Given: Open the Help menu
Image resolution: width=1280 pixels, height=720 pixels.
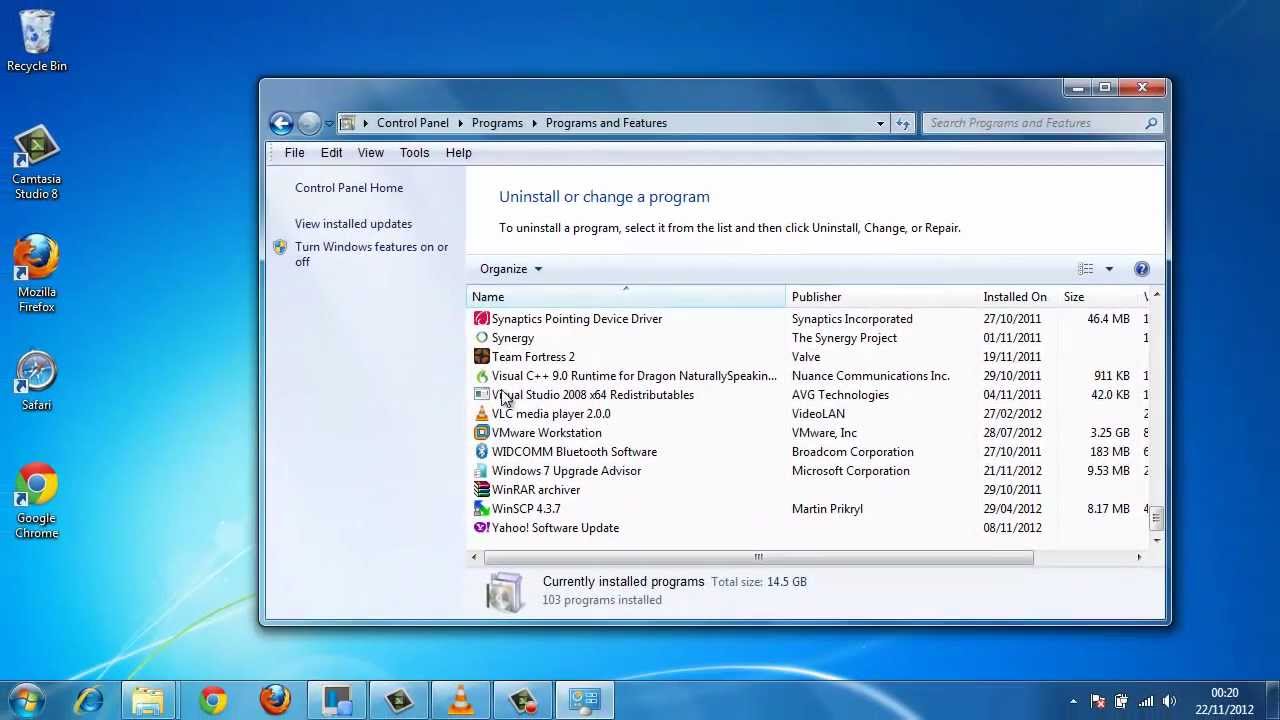Looking at the screenshot, I should 458,153.
